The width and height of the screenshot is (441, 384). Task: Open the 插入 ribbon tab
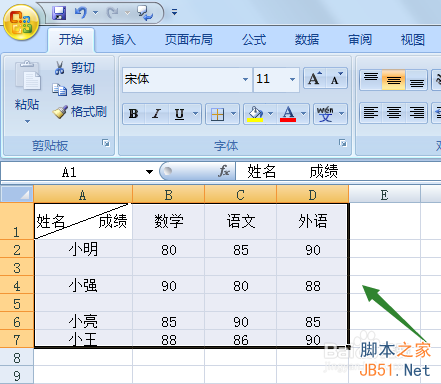[124, 40]
